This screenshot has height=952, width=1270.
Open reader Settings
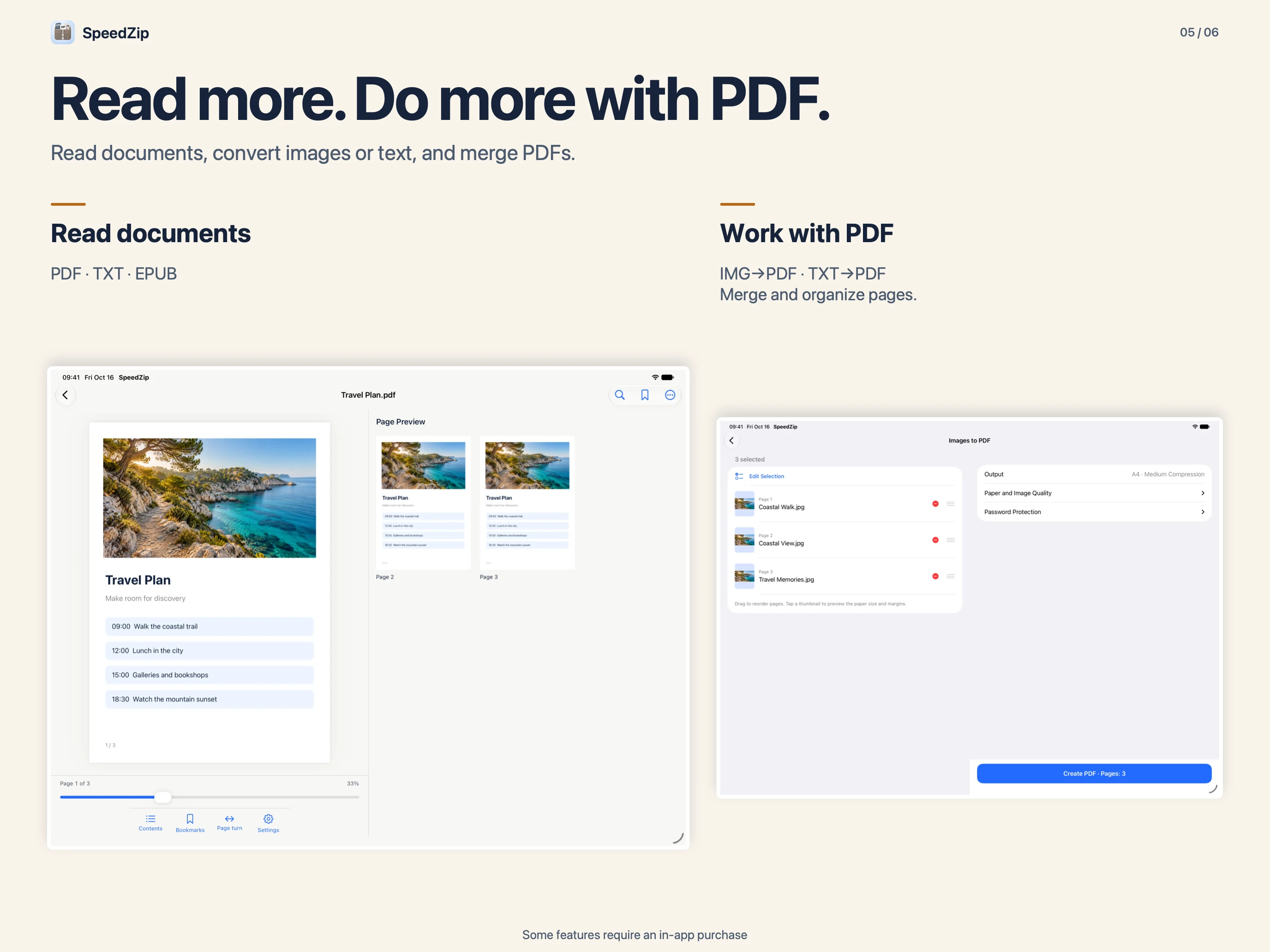pos(268,823)
